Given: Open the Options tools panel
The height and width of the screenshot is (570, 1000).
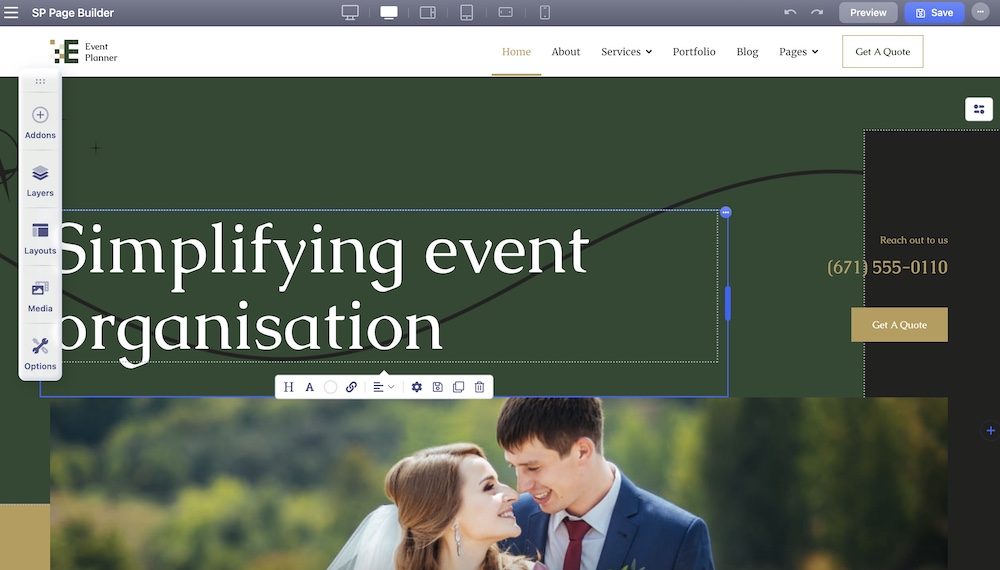Looking at the screenshot, I should pyautogui.click(x=40, y=353).
